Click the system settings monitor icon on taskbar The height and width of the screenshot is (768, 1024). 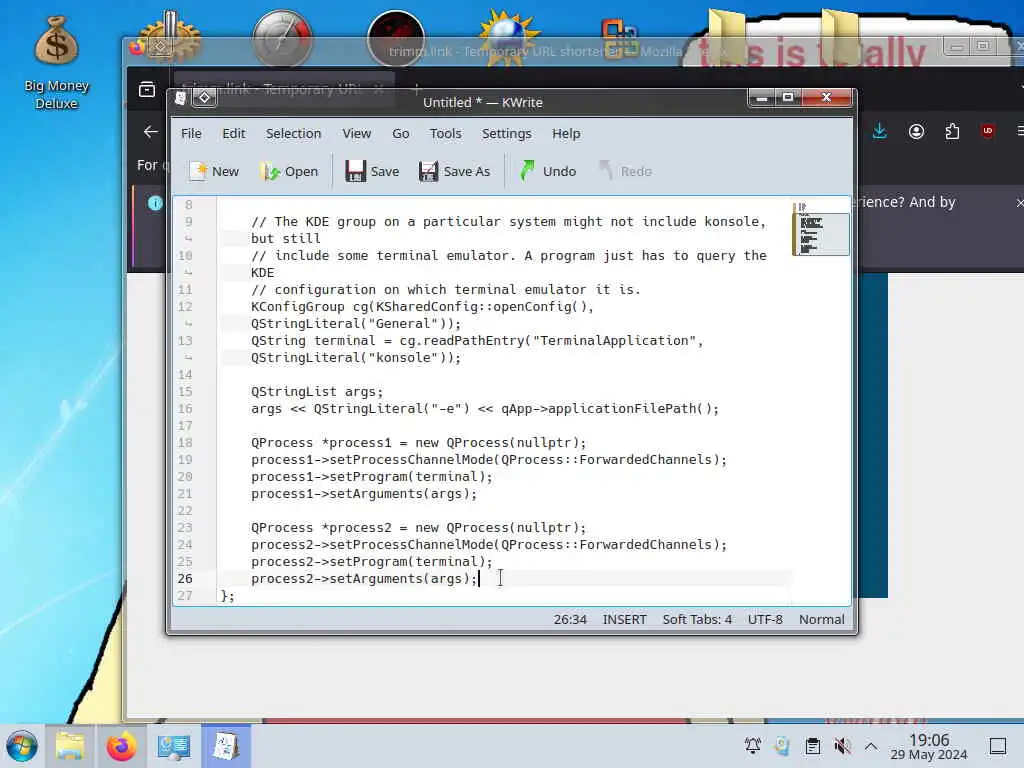173,746
